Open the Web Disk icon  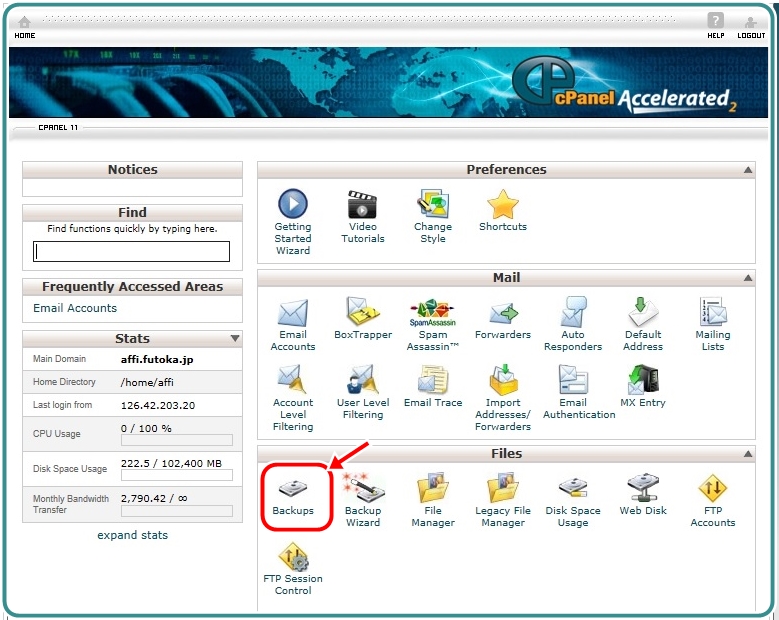643,488
